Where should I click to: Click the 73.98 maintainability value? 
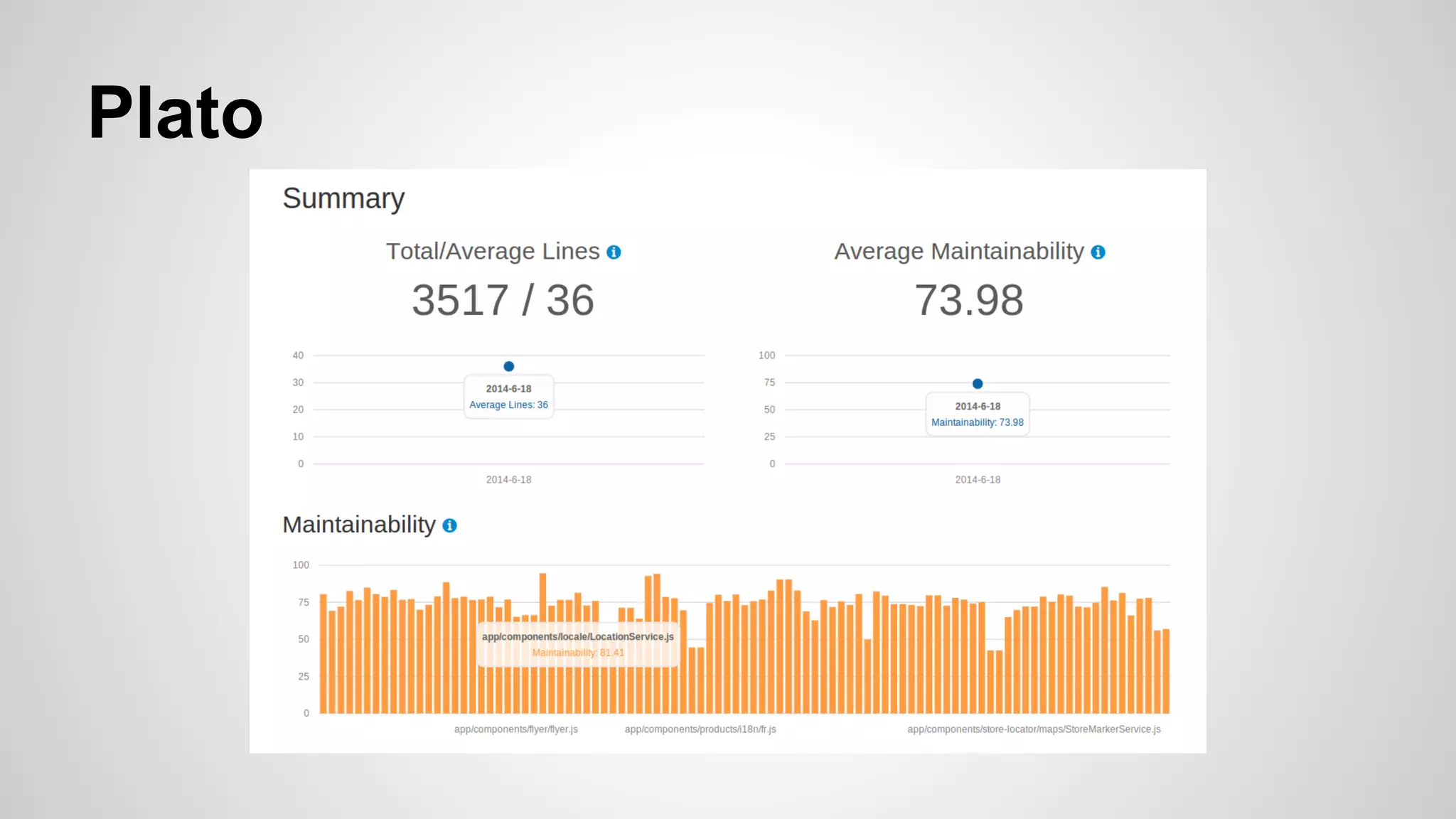tap(969, 300)
